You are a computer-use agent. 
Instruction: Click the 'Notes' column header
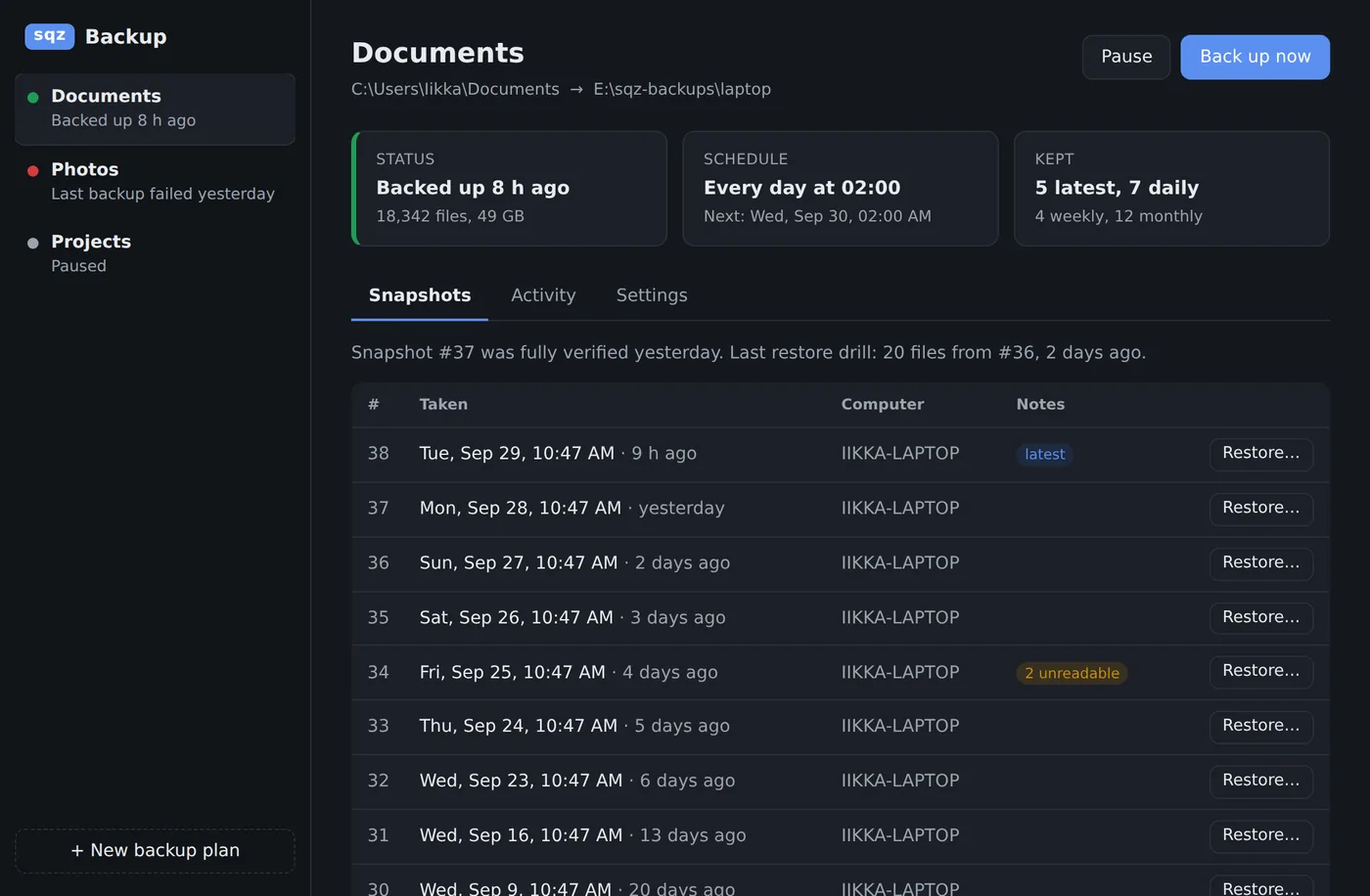tap(1040, 405)
